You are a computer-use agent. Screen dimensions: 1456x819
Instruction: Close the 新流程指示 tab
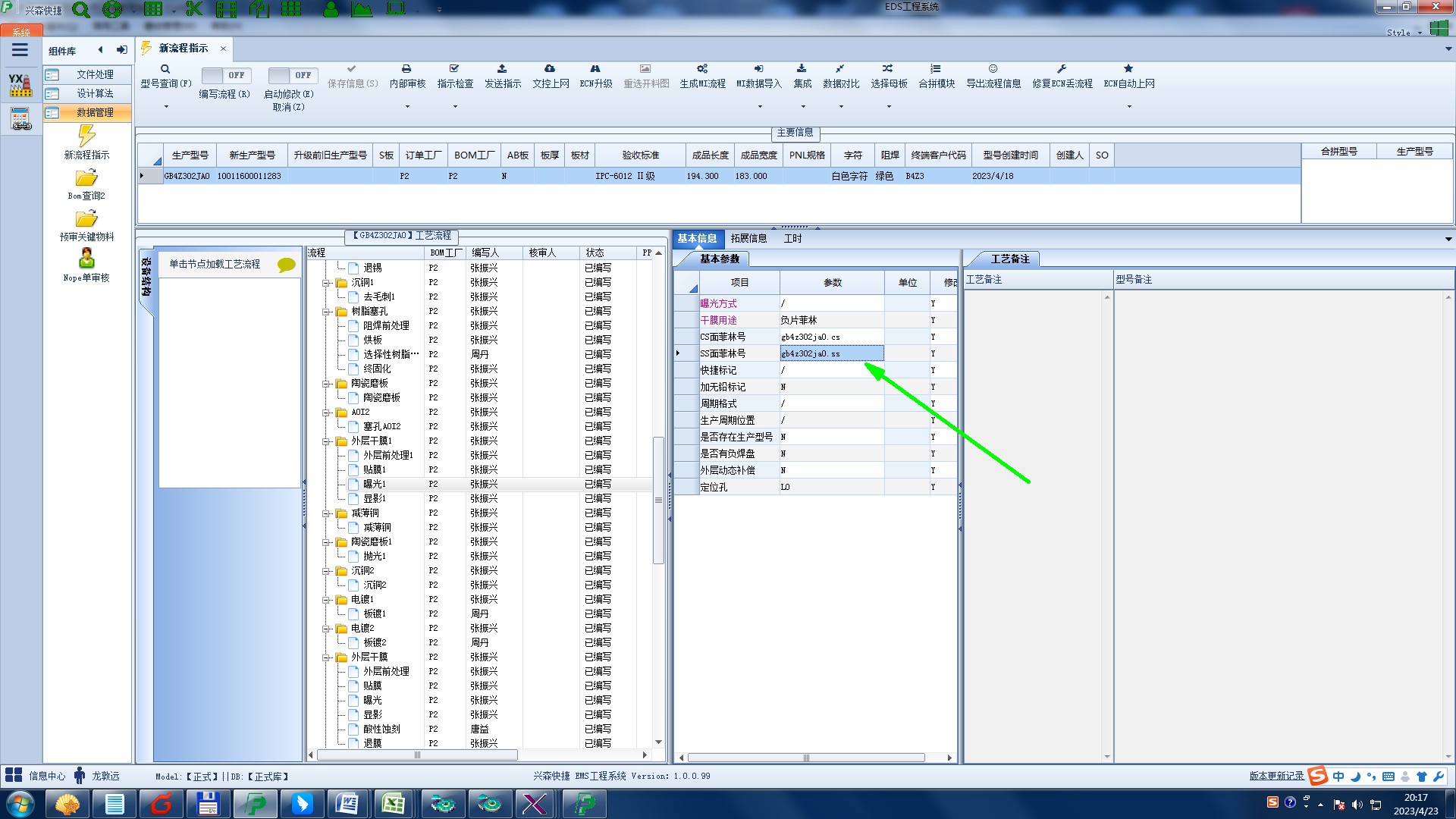223,49
